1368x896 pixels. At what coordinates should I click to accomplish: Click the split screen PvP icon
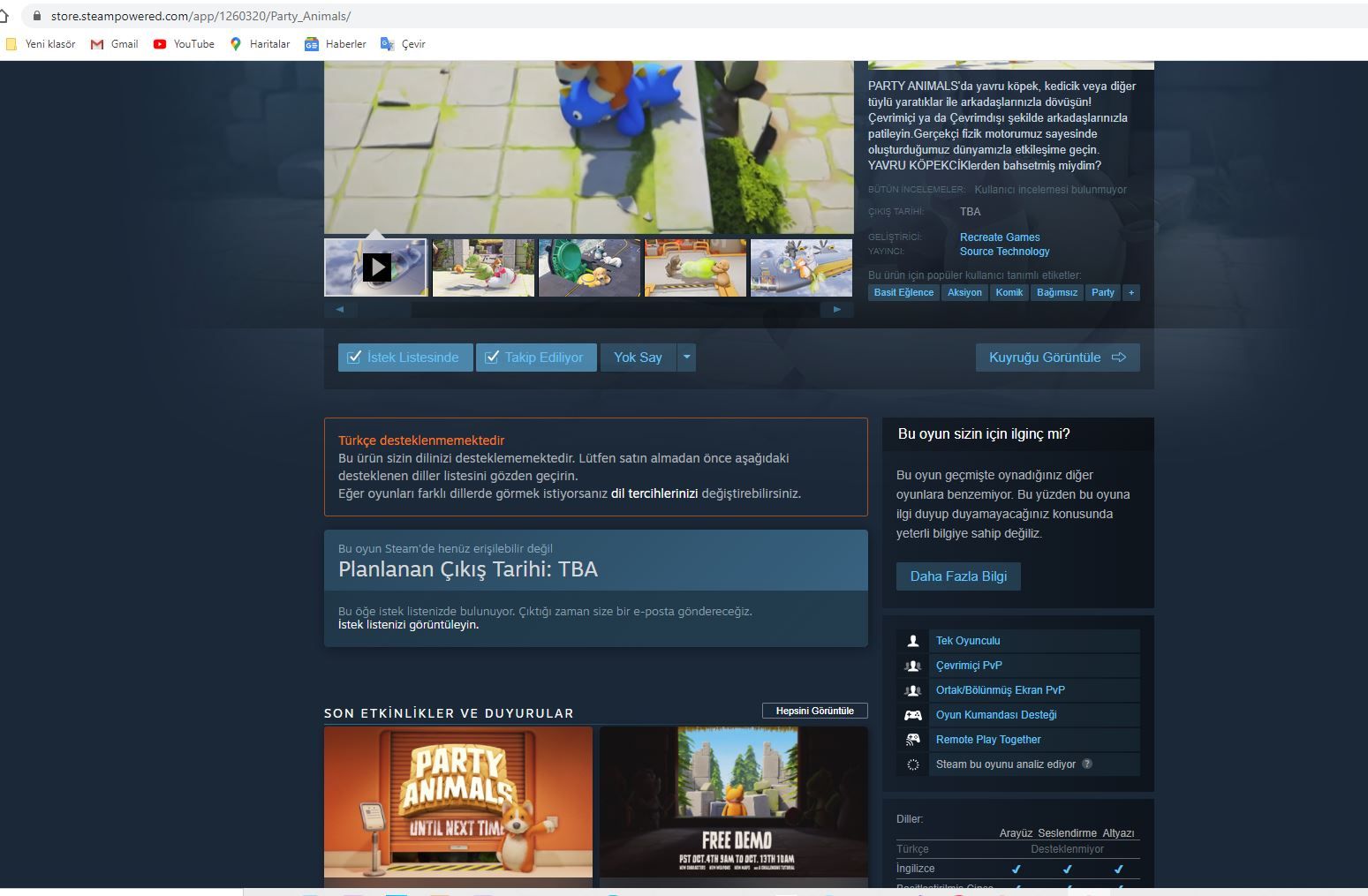coord(913,690)
